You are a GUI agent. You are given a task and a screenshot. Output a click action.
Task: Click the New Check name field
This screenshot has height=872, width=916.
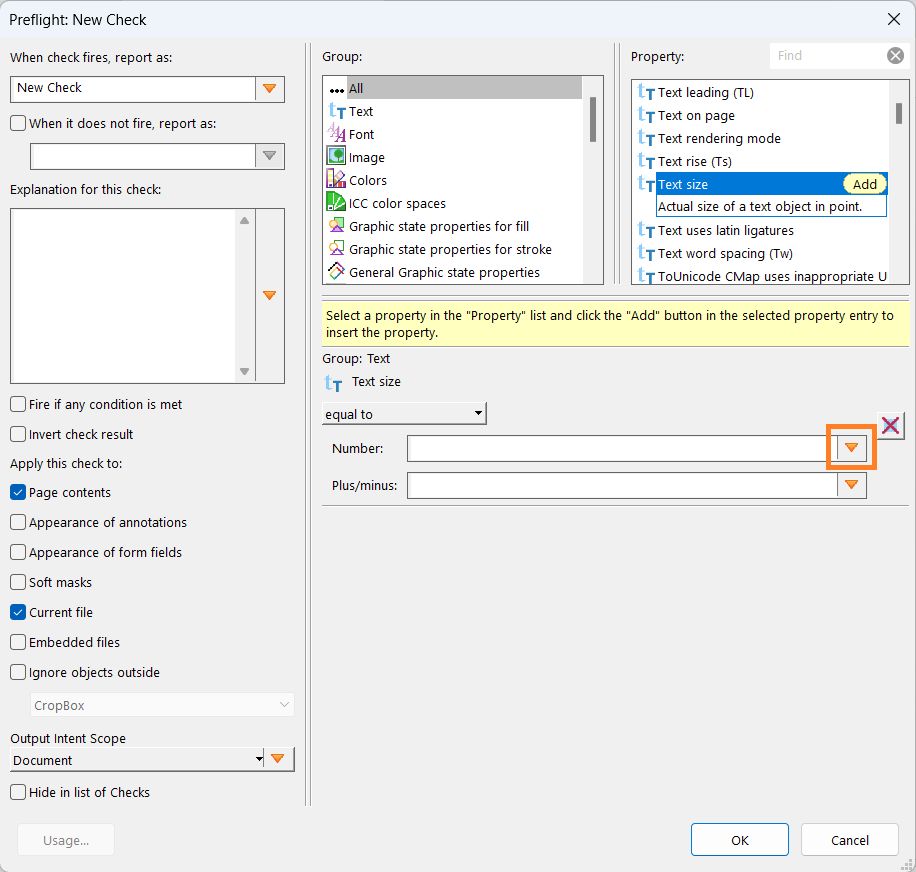click(x=133, y=89)
